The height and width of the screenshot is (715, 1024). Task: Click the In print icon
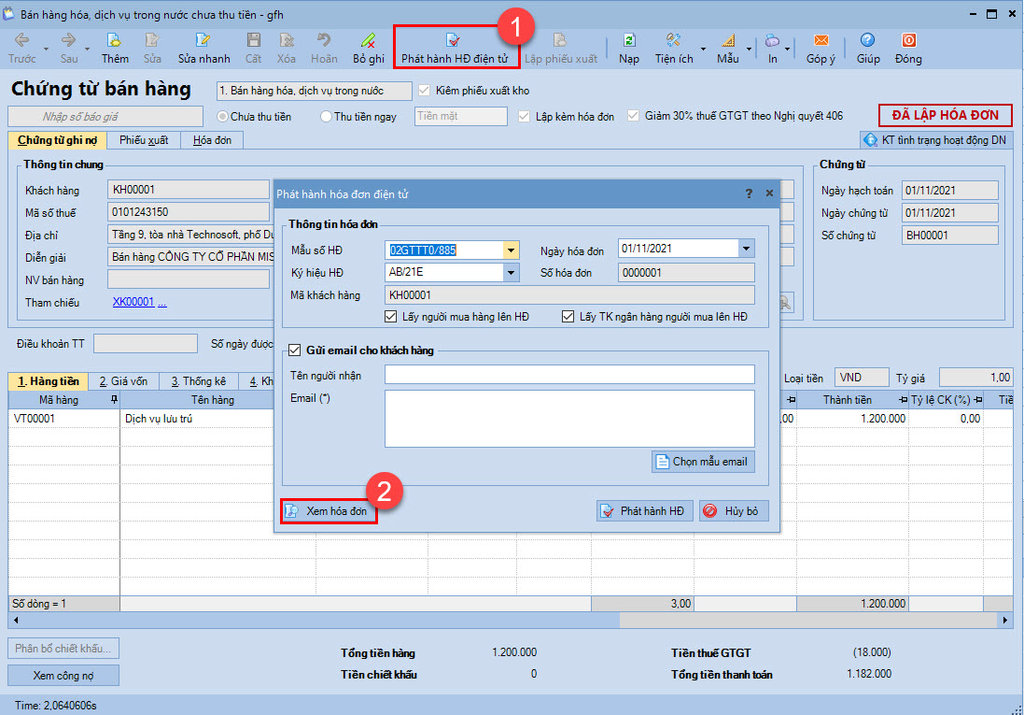coord(773,48)
